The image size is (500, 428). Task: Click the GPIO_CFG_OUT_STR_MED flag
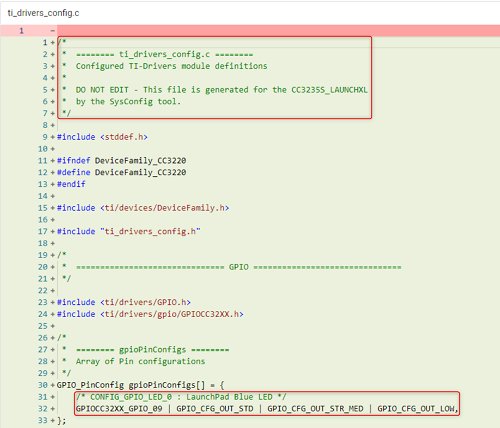(315, 409)
